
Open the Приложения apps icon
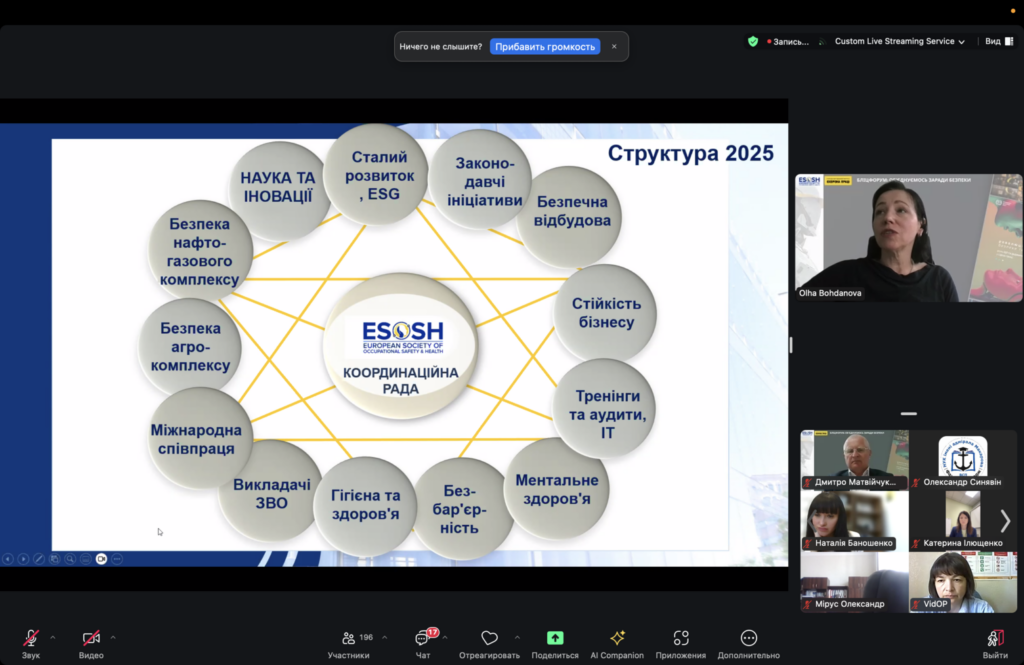681,639
